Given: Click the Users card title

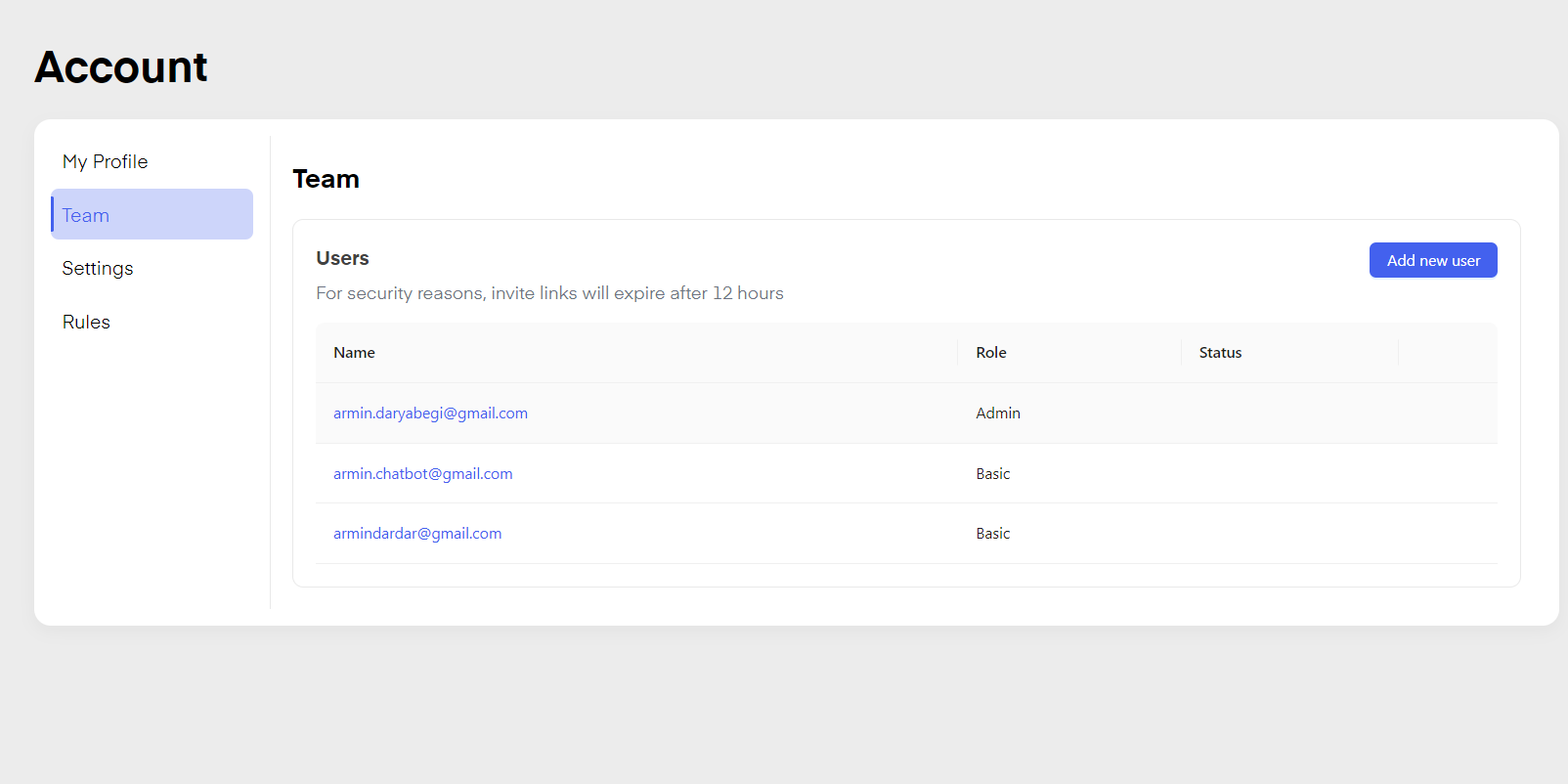Looking at the screenshot, I should click(x=342, y=258).
